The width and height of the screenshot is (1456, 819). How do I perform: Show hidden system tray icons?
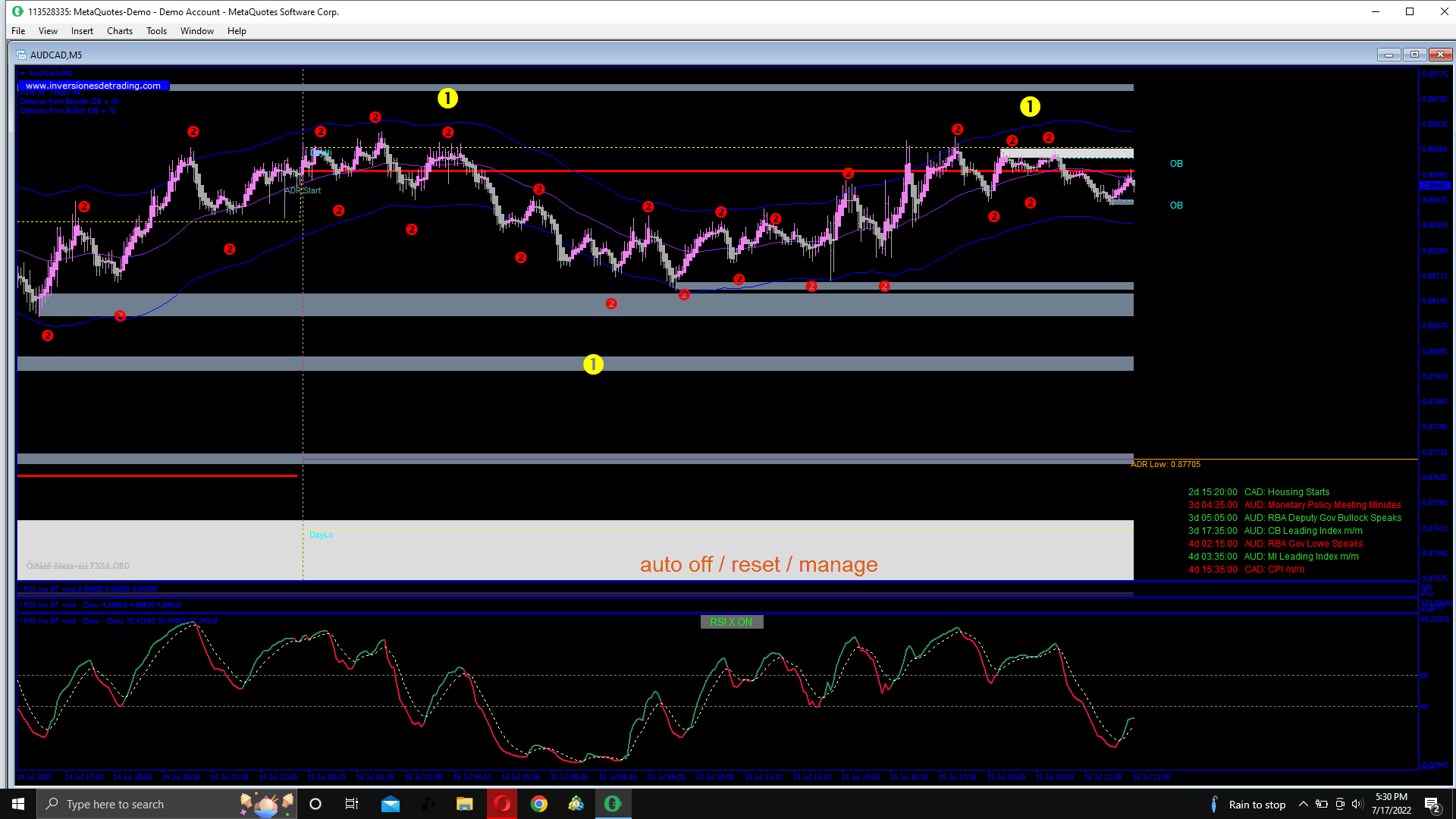tap(1303, 804)
